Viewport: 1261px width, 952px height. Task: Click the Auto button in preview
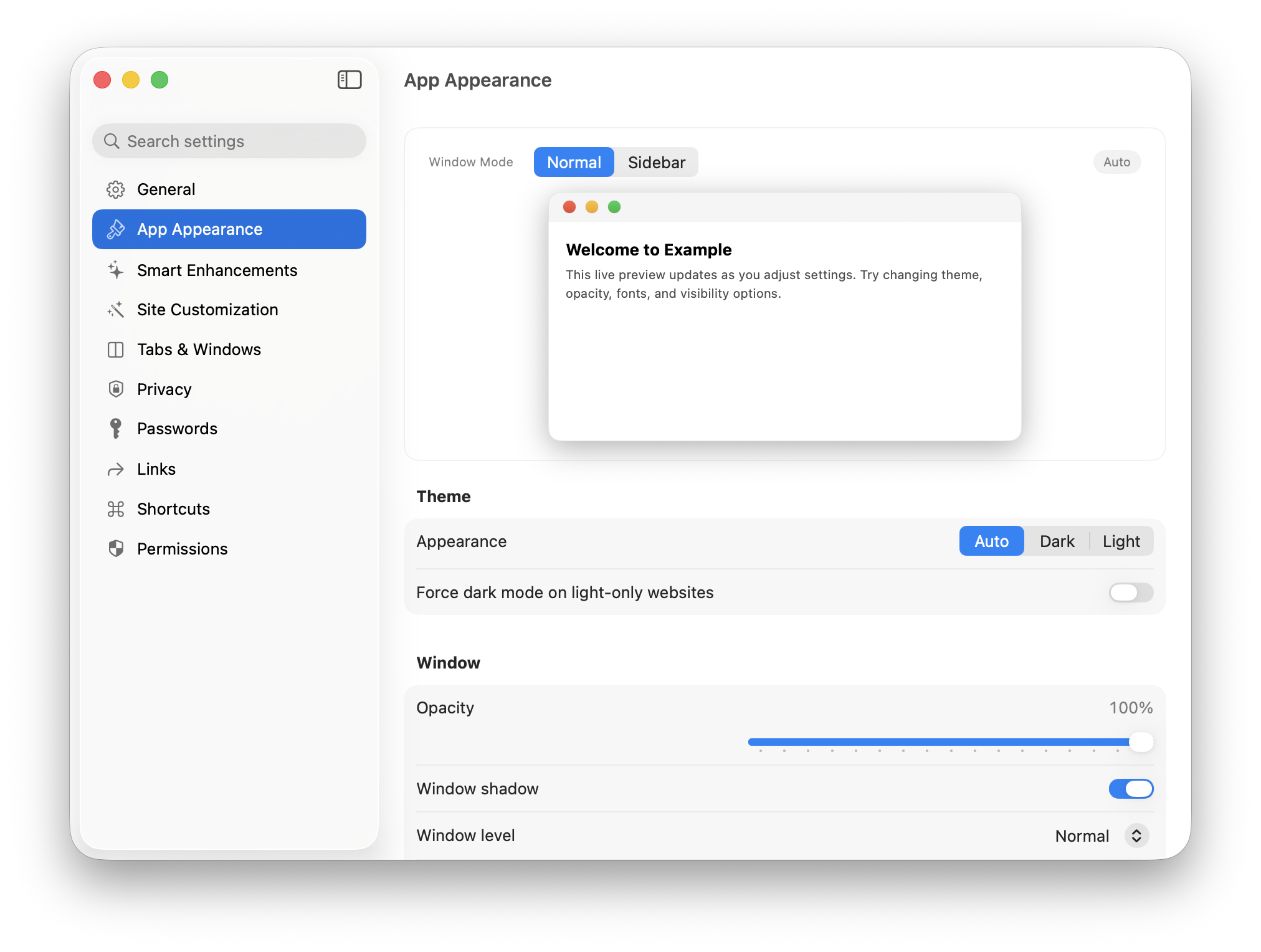pos(1116,162)
